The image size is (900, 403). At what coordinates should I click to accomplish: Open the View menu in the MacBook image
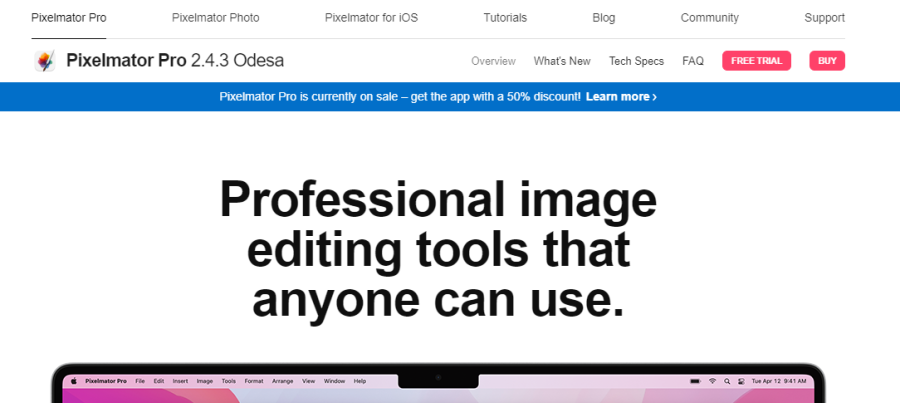[x=309, y=381]
